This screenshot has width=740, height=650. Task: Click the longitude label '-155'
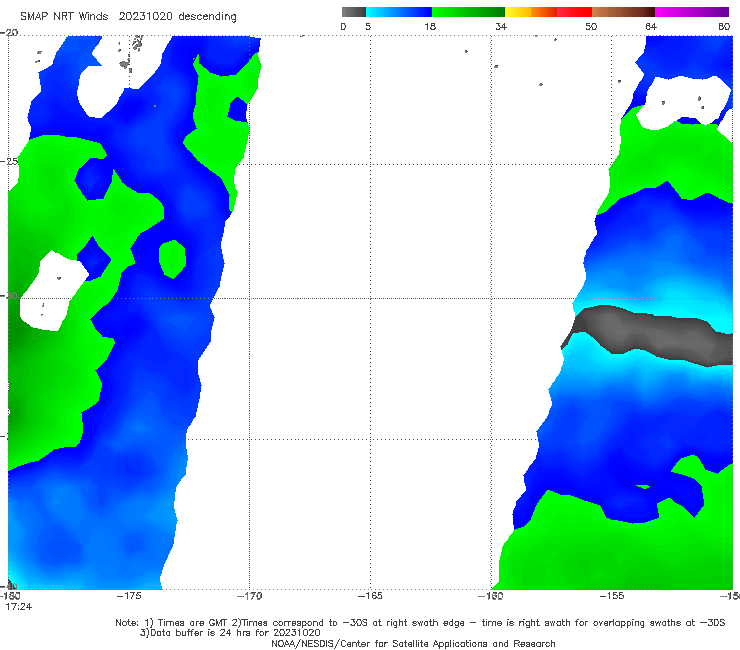click(x=612, y=596)
